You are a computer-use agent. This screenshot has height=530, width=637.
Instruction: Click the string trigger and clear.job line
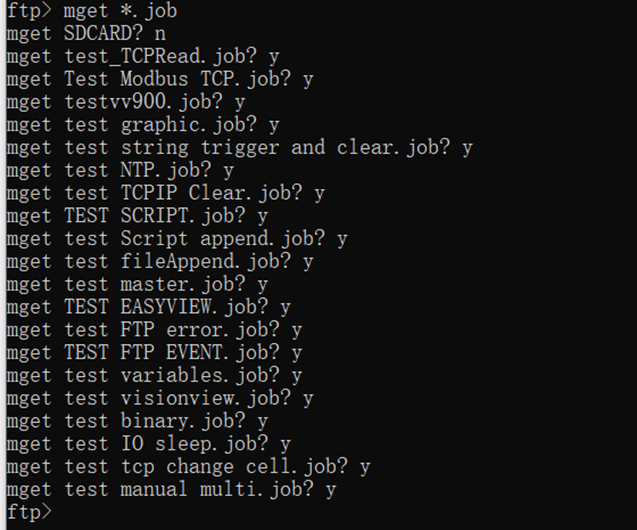tap(238, 148)
